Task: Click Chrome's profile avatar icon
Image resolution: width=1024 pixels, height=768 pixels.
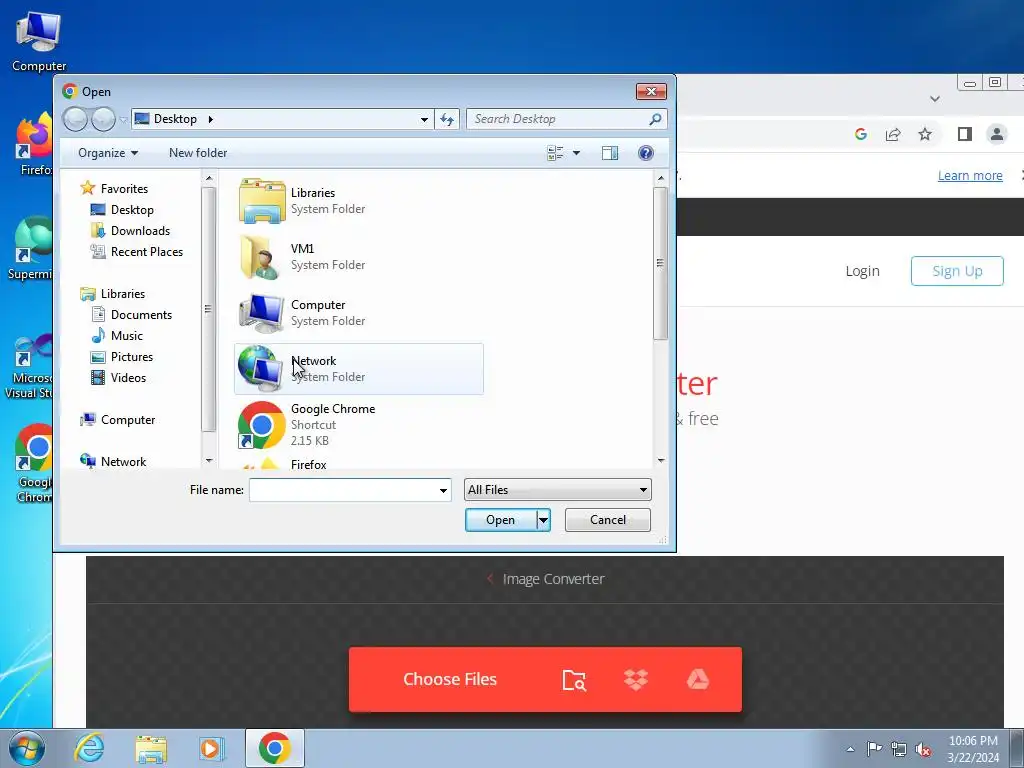Action: coord(997,135)
